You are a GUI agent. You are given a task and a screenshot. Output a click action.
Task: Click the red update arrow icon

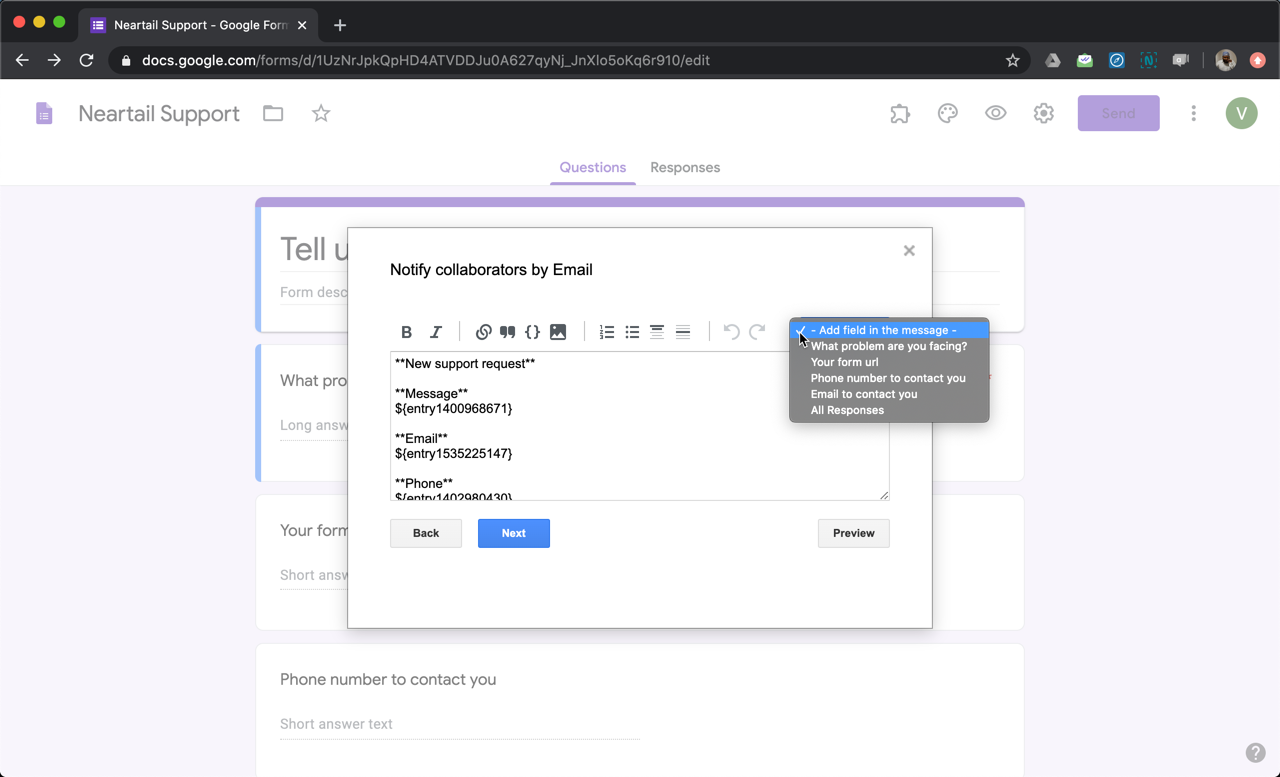pos(1258,60)
